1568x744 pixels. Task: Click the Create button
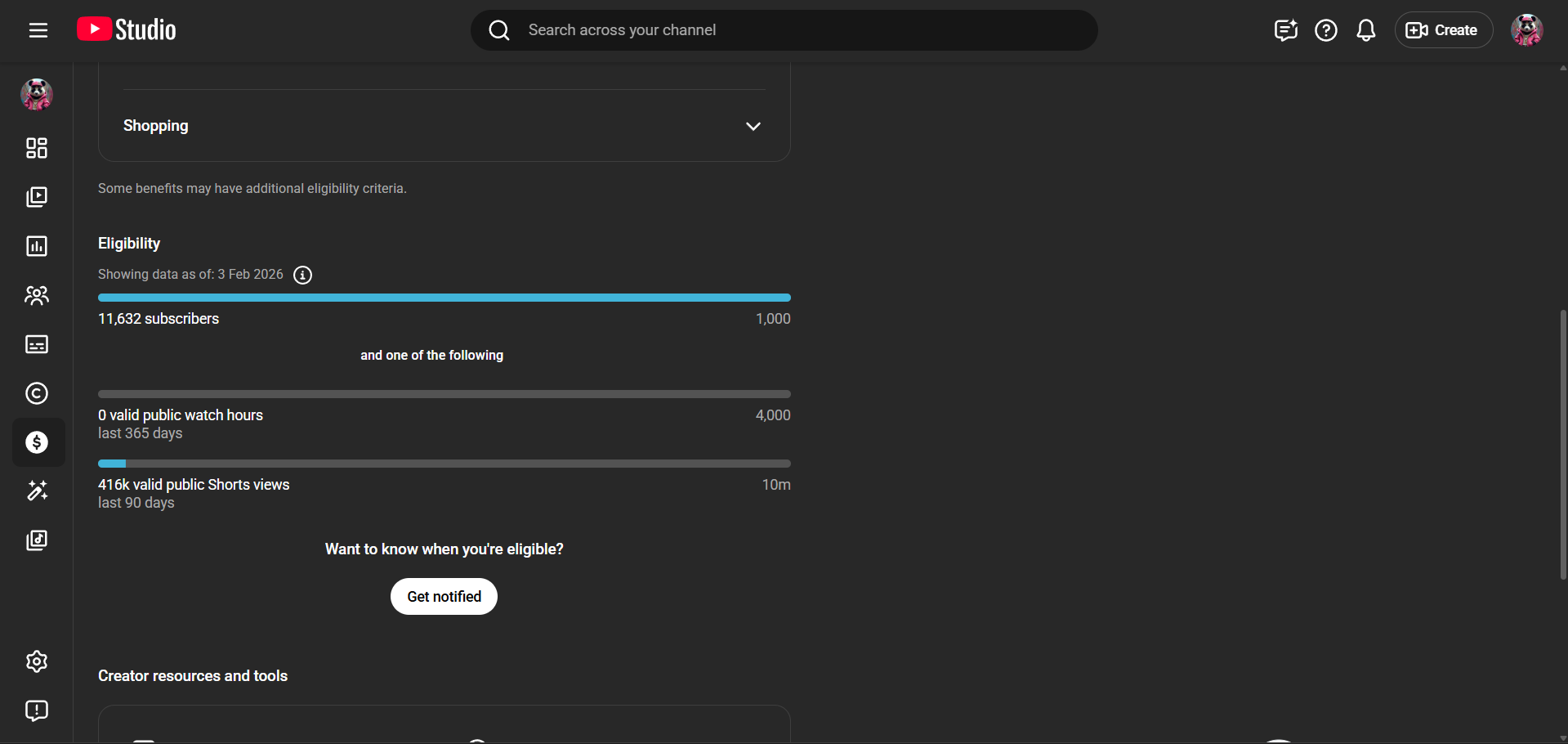click(1443, 30)
